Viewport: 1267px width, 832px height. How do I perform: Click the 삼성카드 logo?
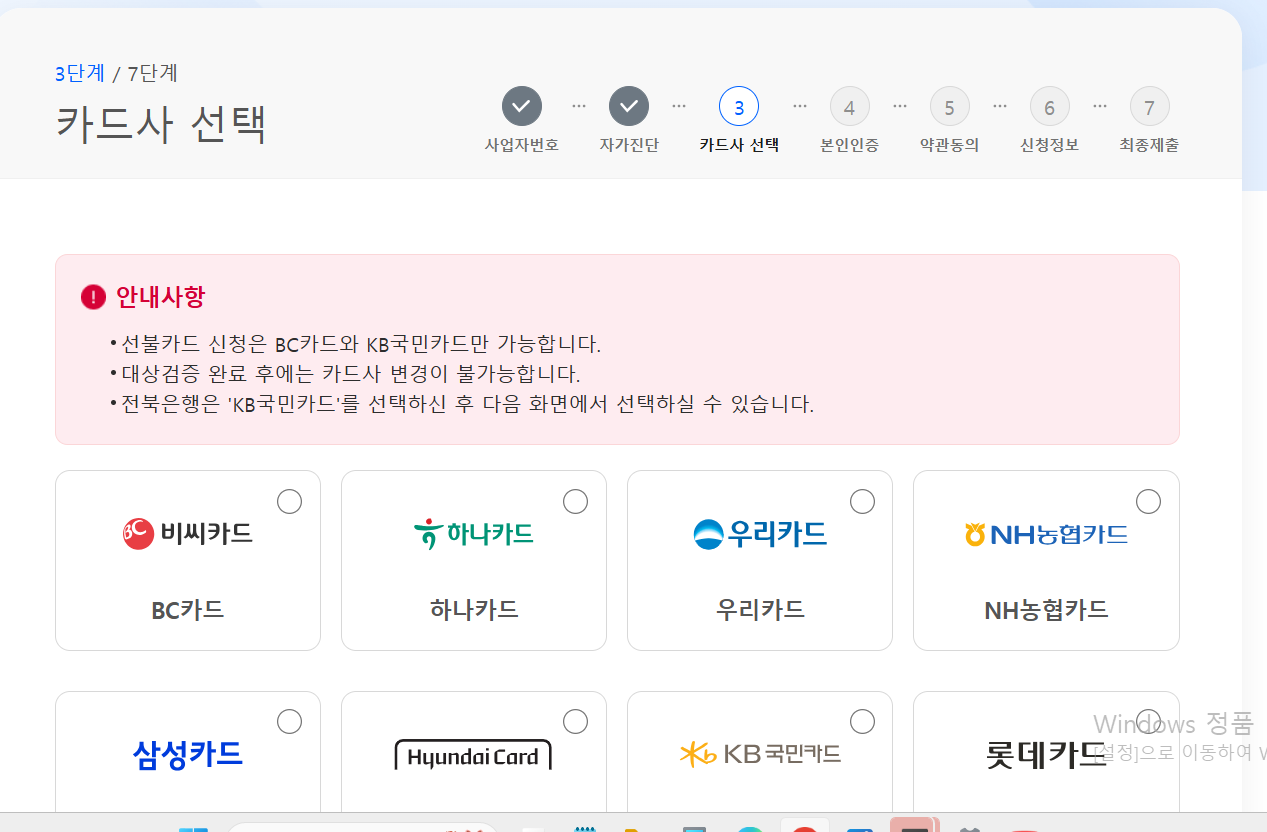tap(188, 753)
